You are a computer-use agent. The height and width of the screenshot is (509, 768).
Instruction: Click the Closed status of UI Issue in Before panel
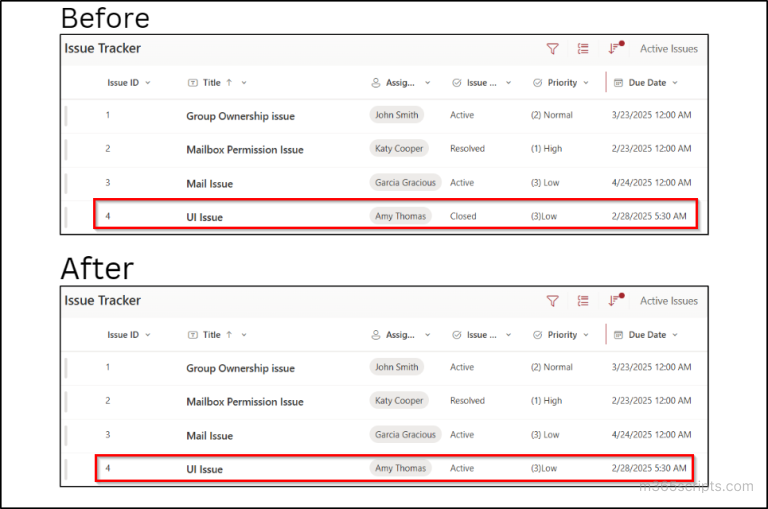tap(463, 216)
